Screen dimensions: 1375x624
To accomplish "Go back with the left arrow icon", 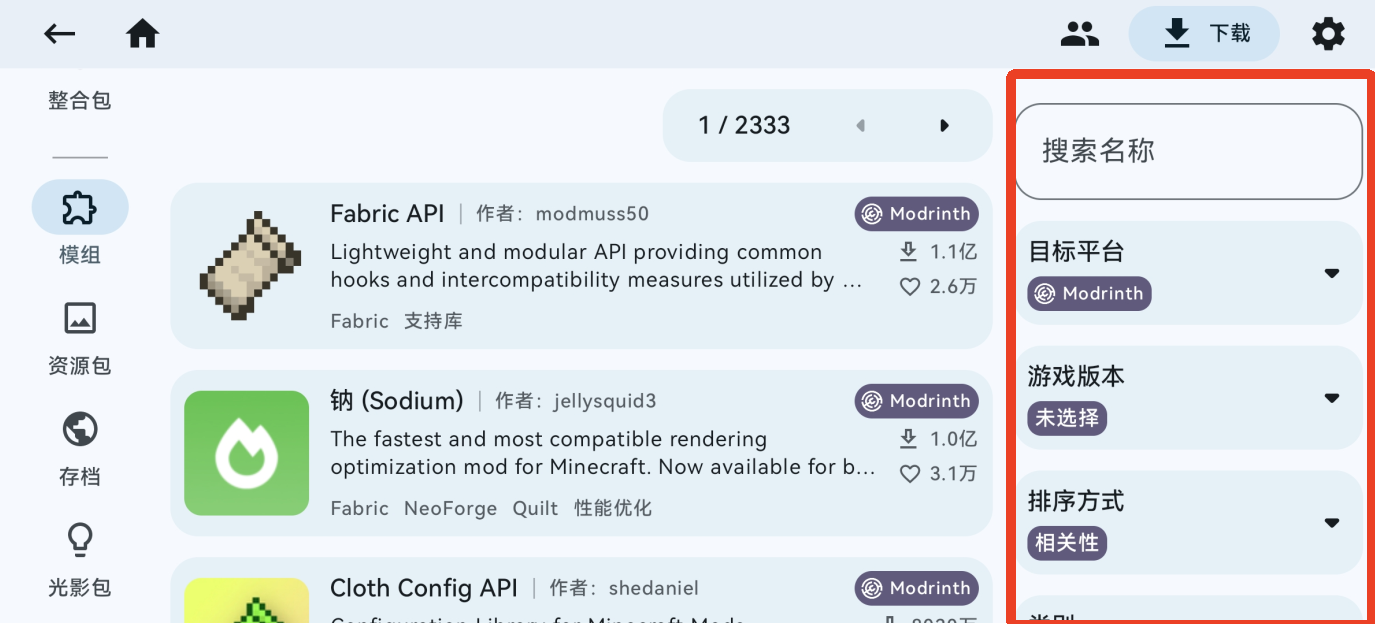I will click(x=59, y=34).
